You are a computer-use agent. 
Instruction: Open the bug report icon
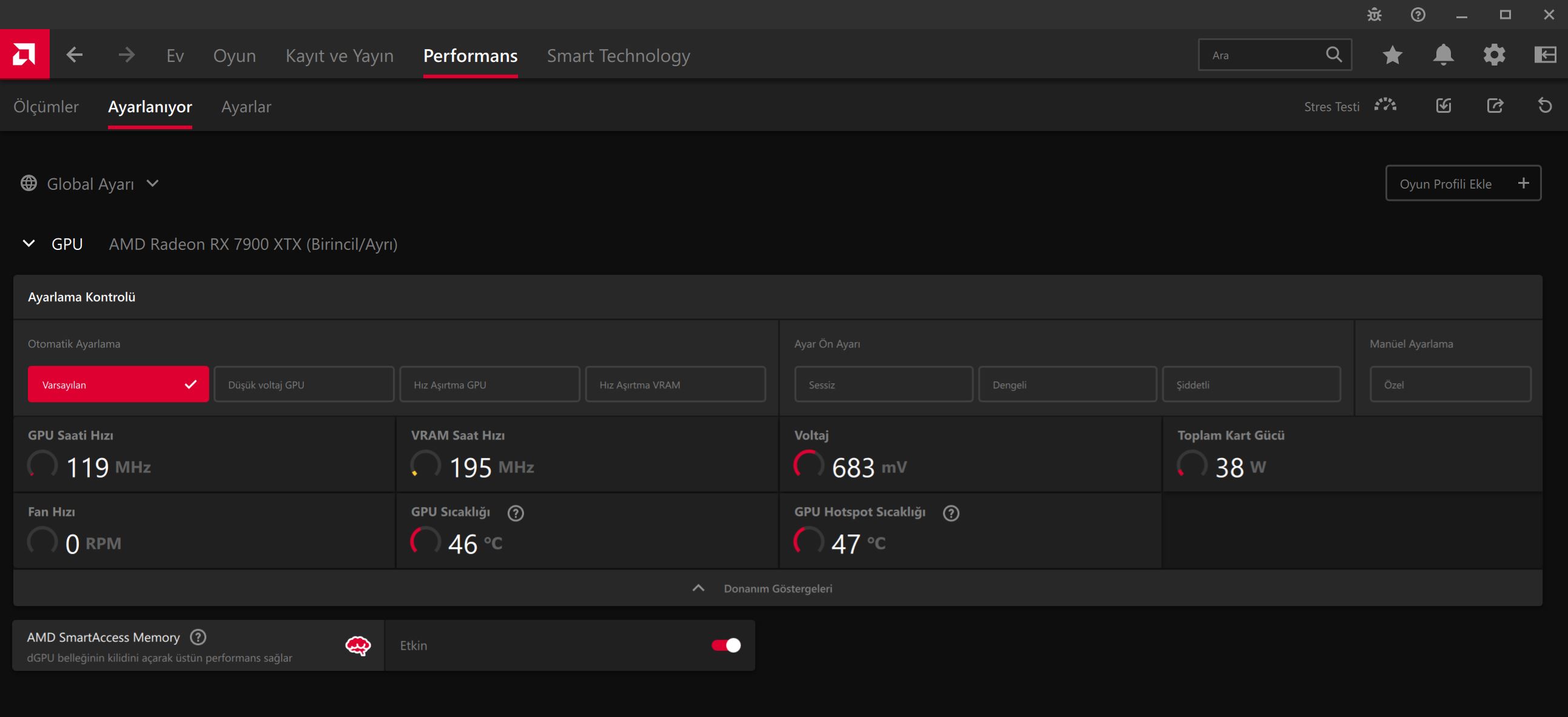pos(1374,15)
